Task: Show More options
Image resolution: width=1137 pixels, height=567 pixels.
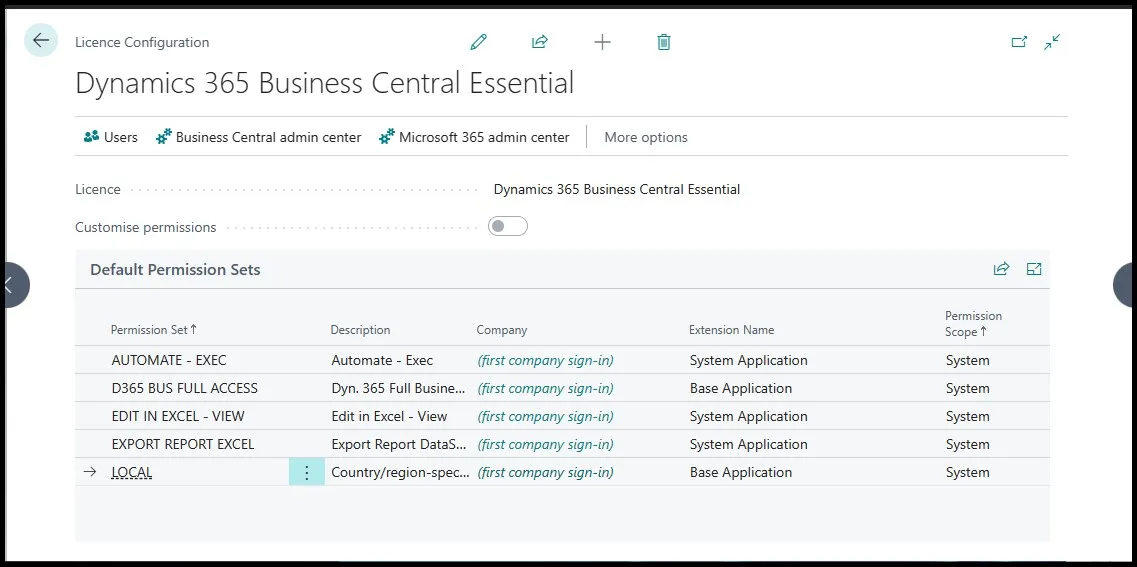Action: (x=646, y=137)
